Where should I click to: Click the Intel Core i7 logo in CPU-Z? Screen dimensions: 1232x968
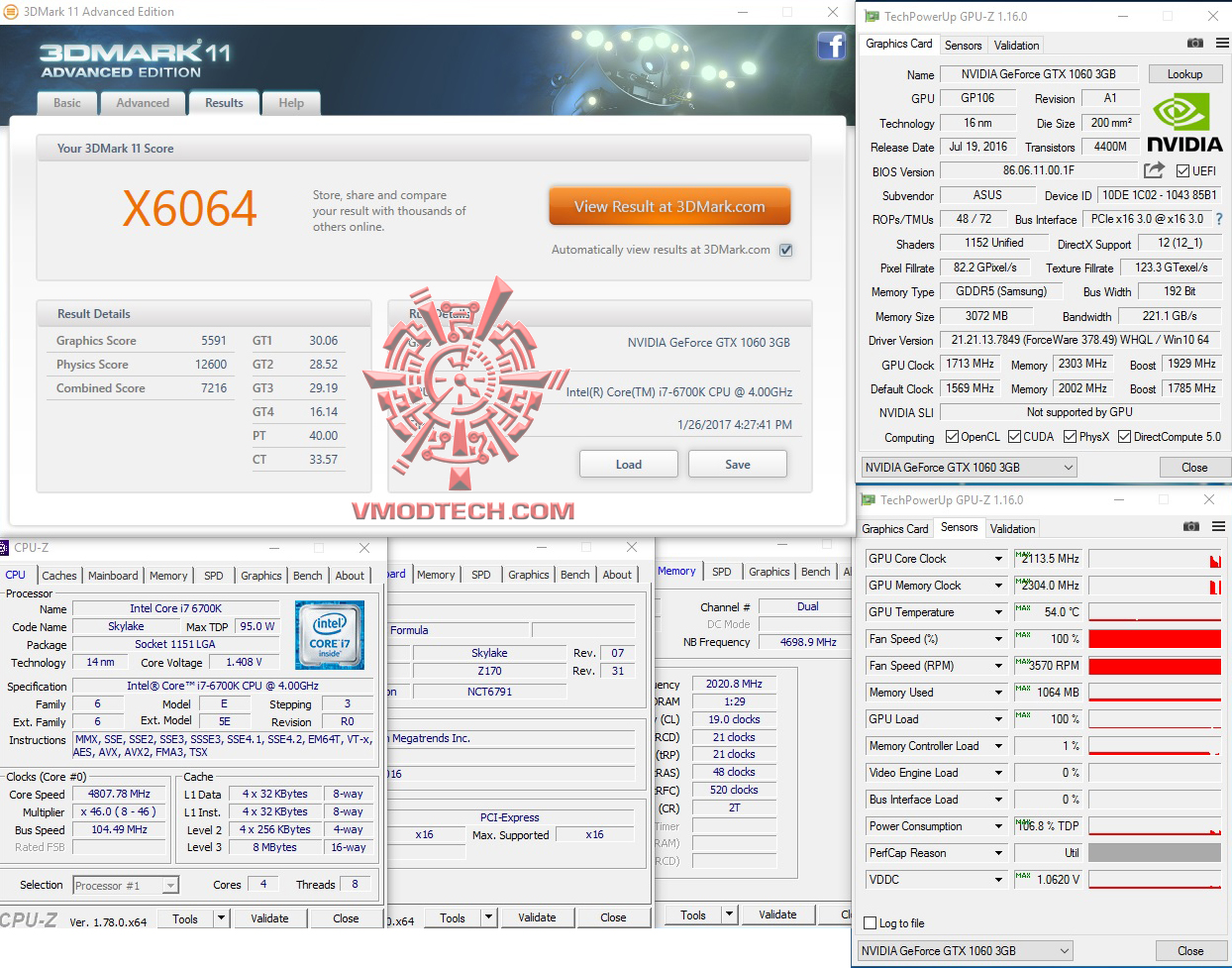pyautogui.click(x=330, y=635)
